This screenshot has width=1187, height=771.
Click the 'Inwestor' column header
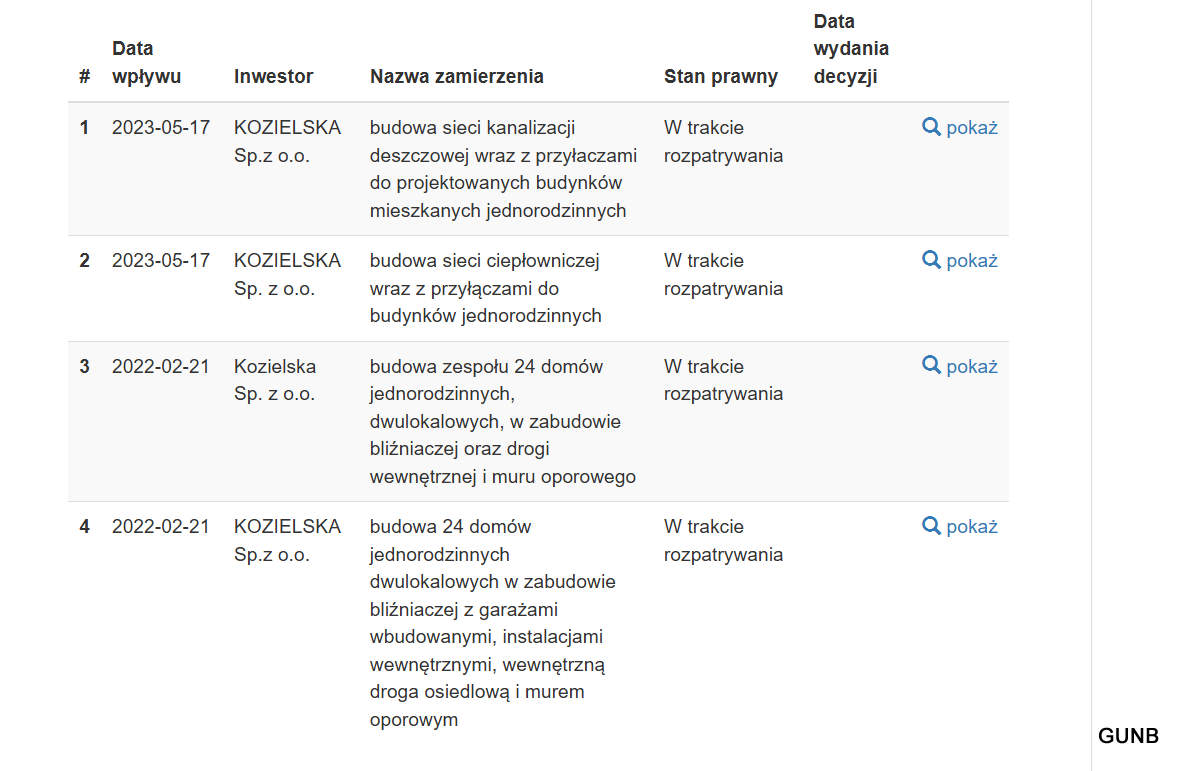[273, 76]
